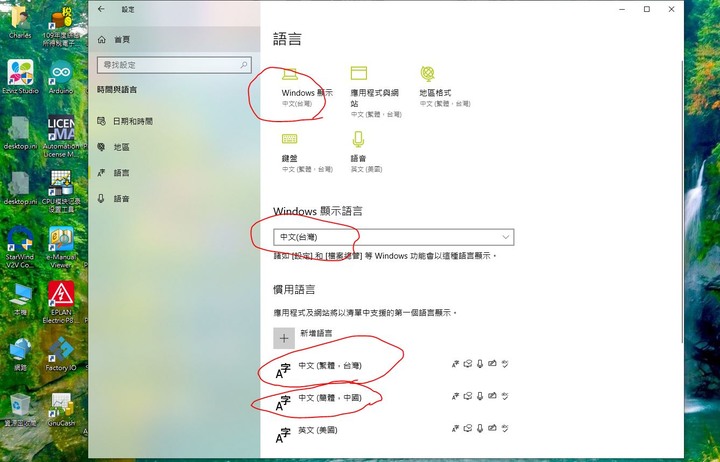Open 資源回收筒 recycle bin
Image resolution: width=720 pixels, height=462 pixels.
pos(20,410)
